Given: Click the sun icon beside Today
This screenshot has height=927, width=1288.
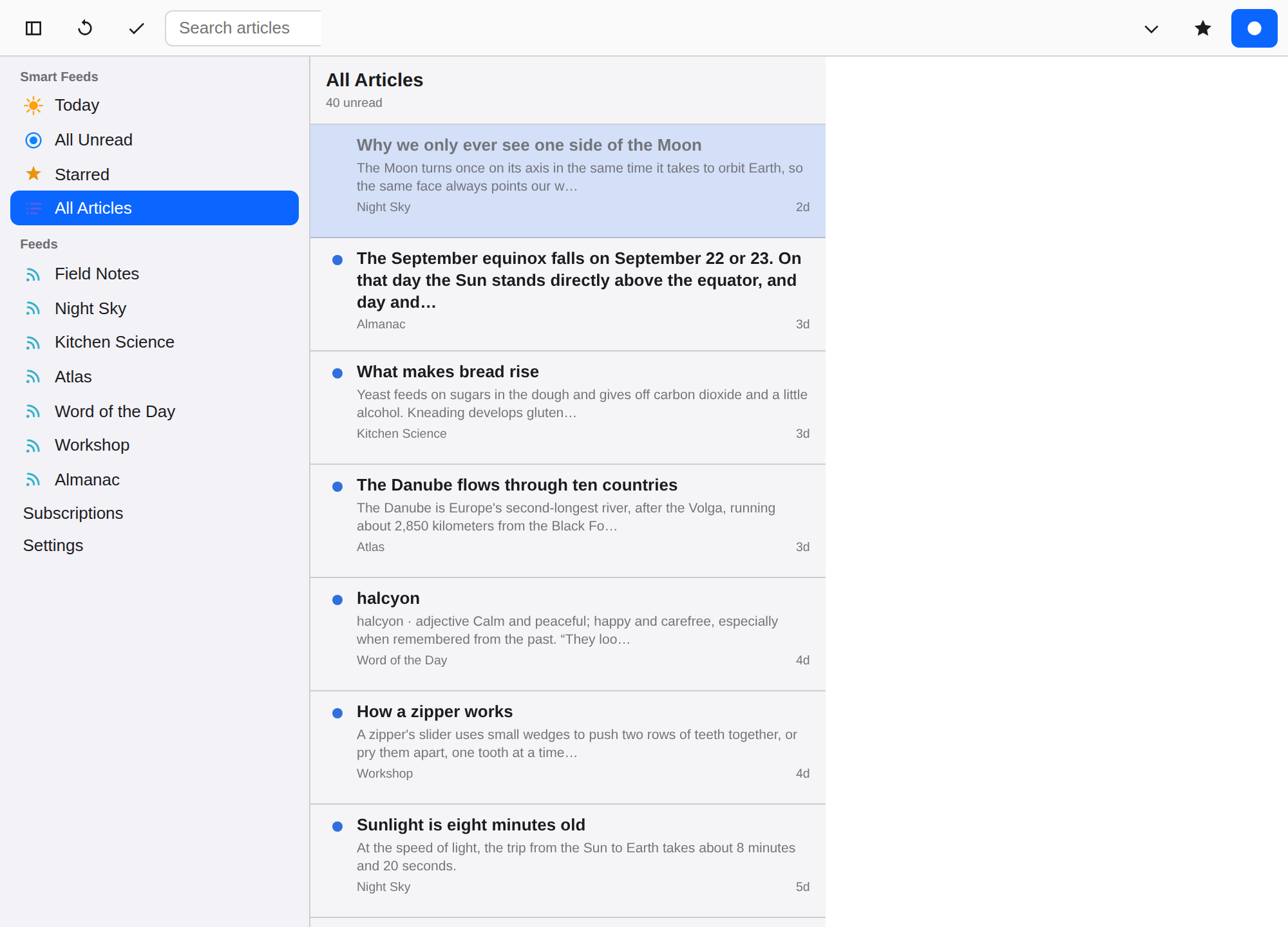Looking at the screenshot, I should point(33,106).
